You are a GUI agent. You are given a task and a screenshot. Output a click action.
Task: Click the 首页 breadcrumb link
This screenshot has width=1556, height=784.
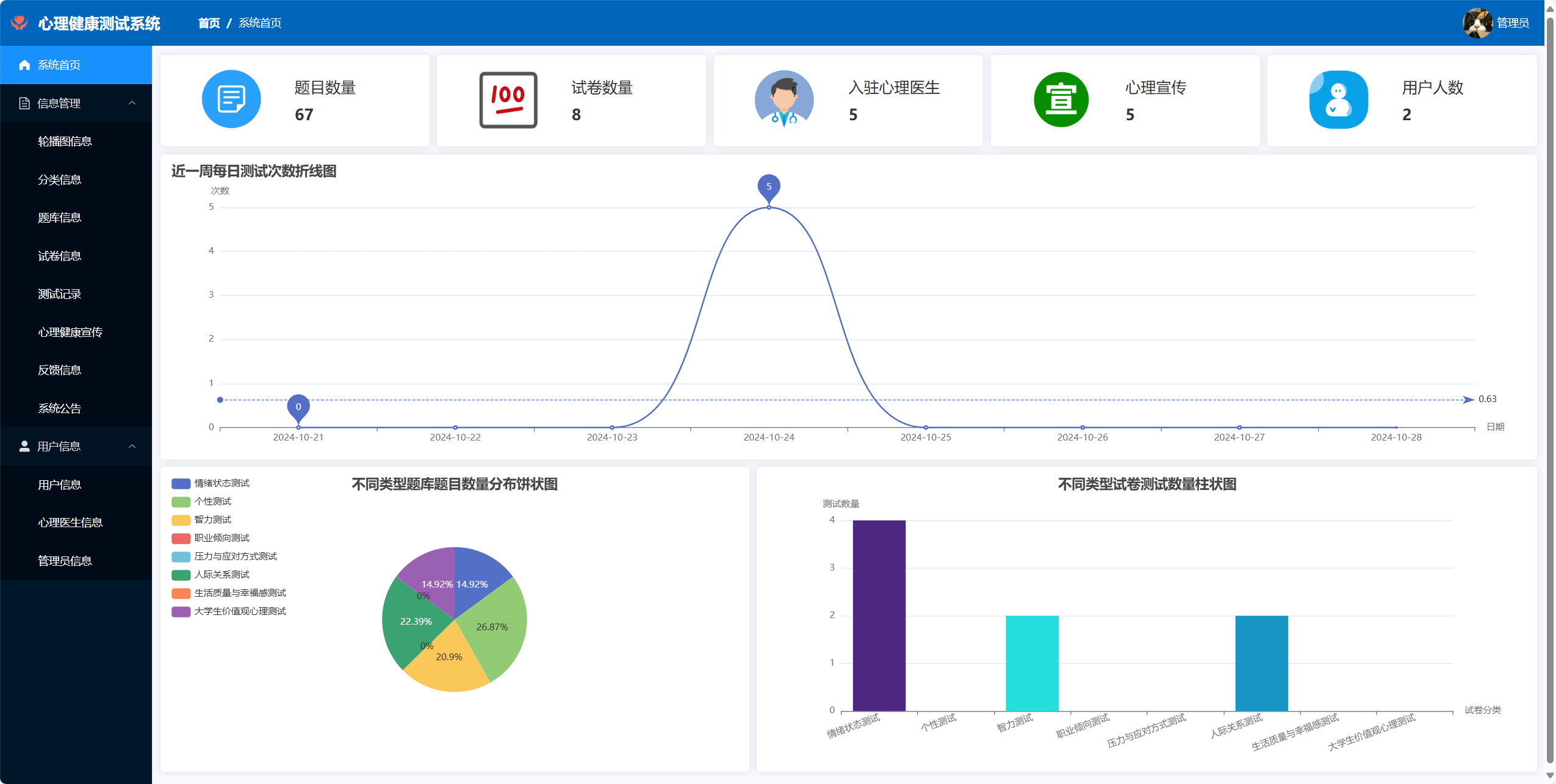209,23
